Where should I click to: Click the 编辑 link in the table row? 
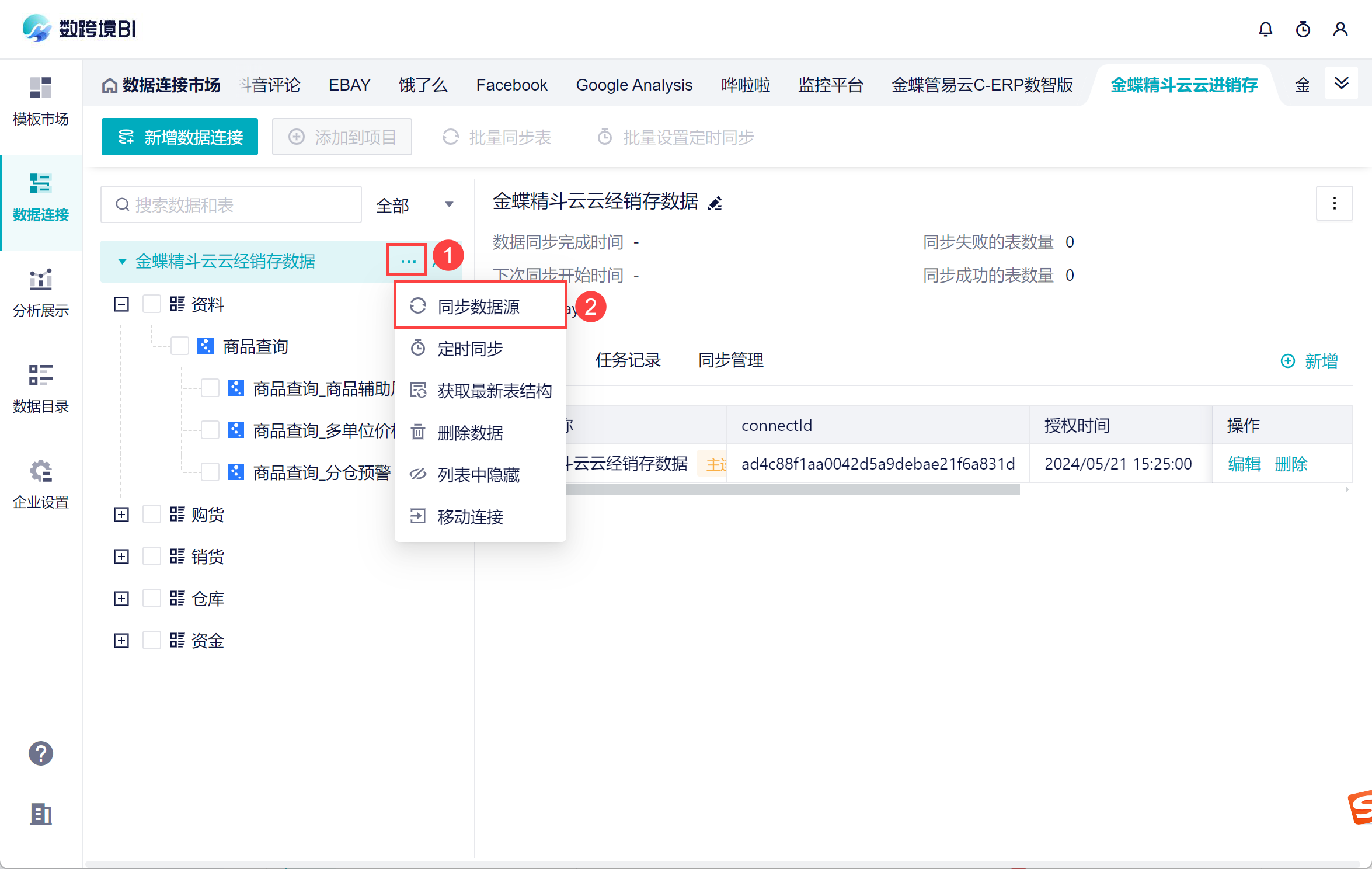point(1244,464)
